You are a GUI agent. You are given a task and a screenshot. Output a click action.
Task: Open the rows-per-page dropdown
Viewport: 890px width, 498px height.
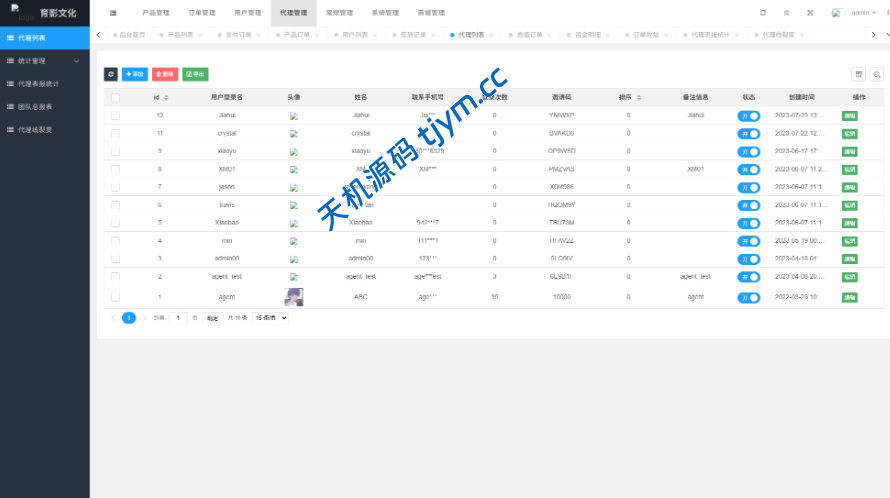270,318
